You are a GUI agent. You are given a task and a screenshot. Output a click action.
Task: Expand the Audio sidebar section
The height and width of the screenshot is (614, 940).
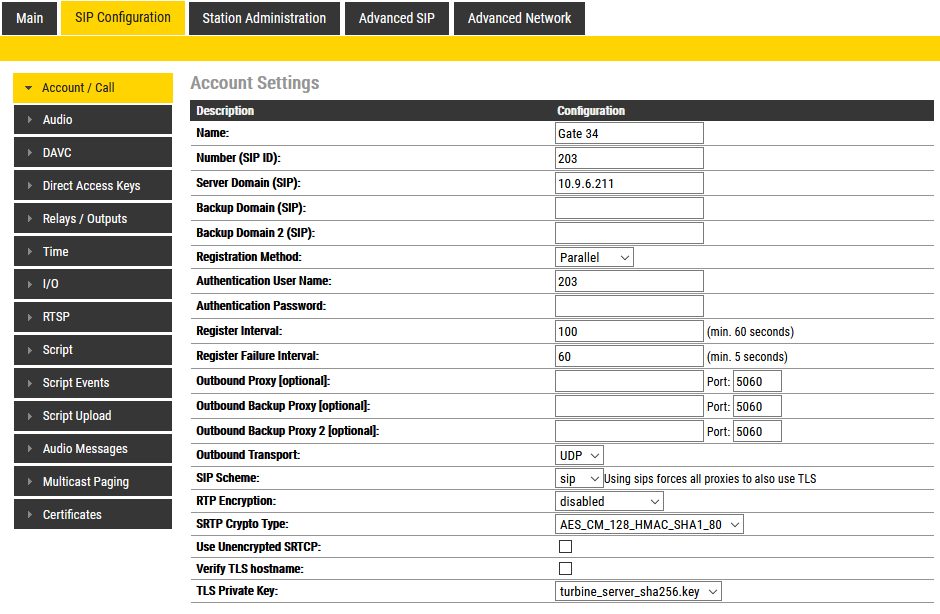93,120
